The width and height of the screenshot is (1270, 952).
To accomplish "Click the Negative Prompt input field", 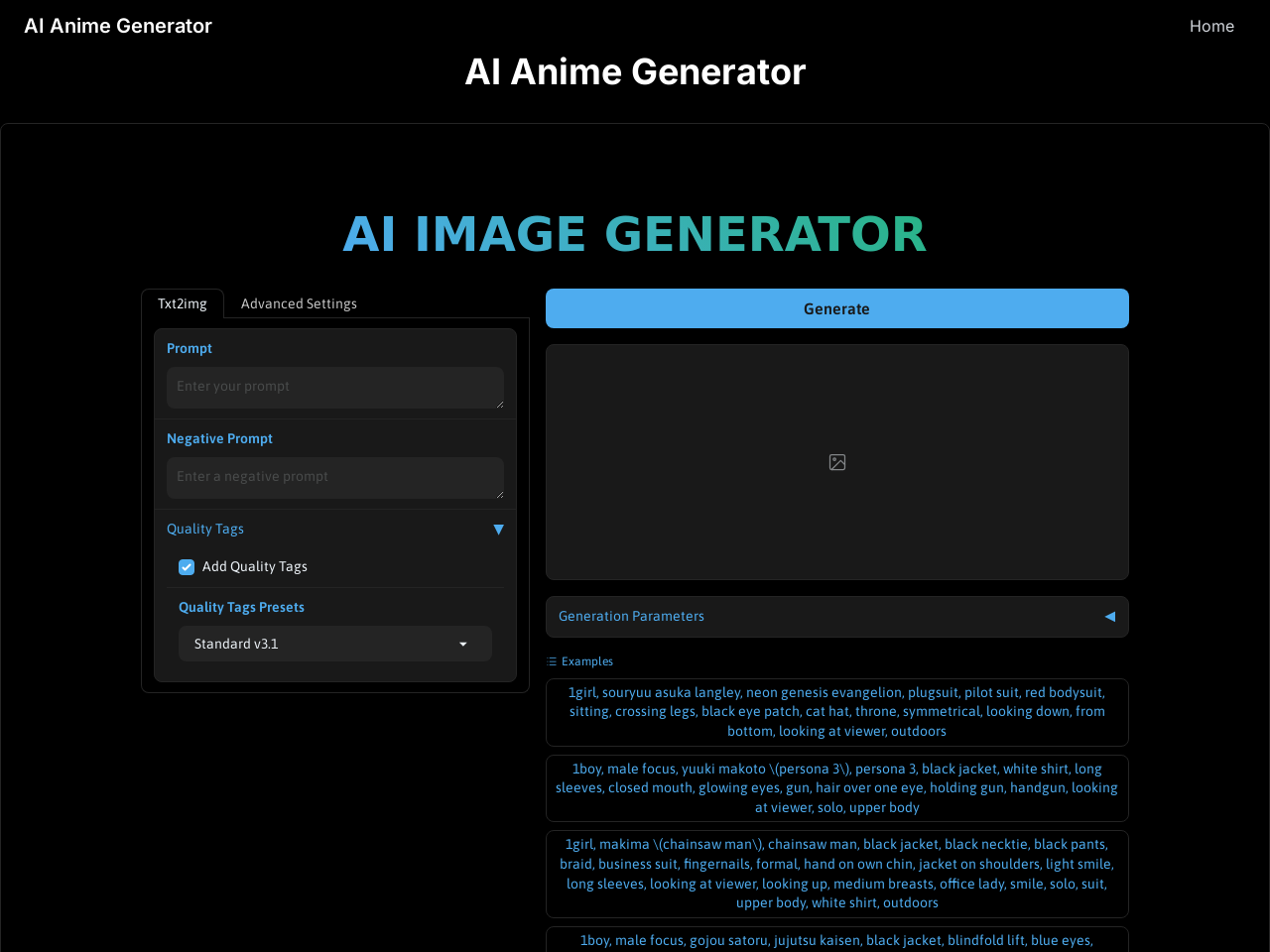I will tap(334, 477).
